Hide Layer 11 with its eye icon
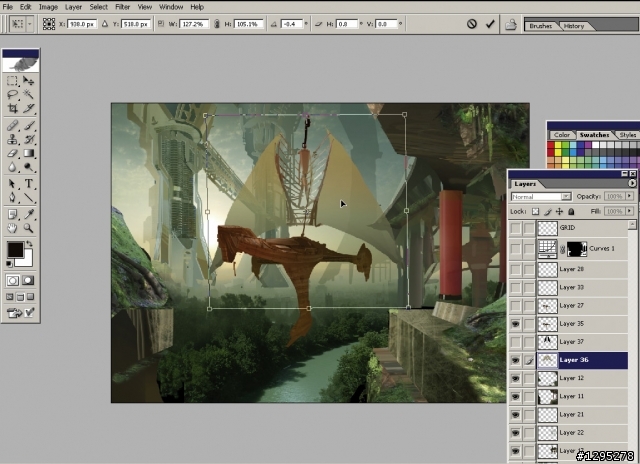This screenshot has width=640, height=464. (516, 397)
